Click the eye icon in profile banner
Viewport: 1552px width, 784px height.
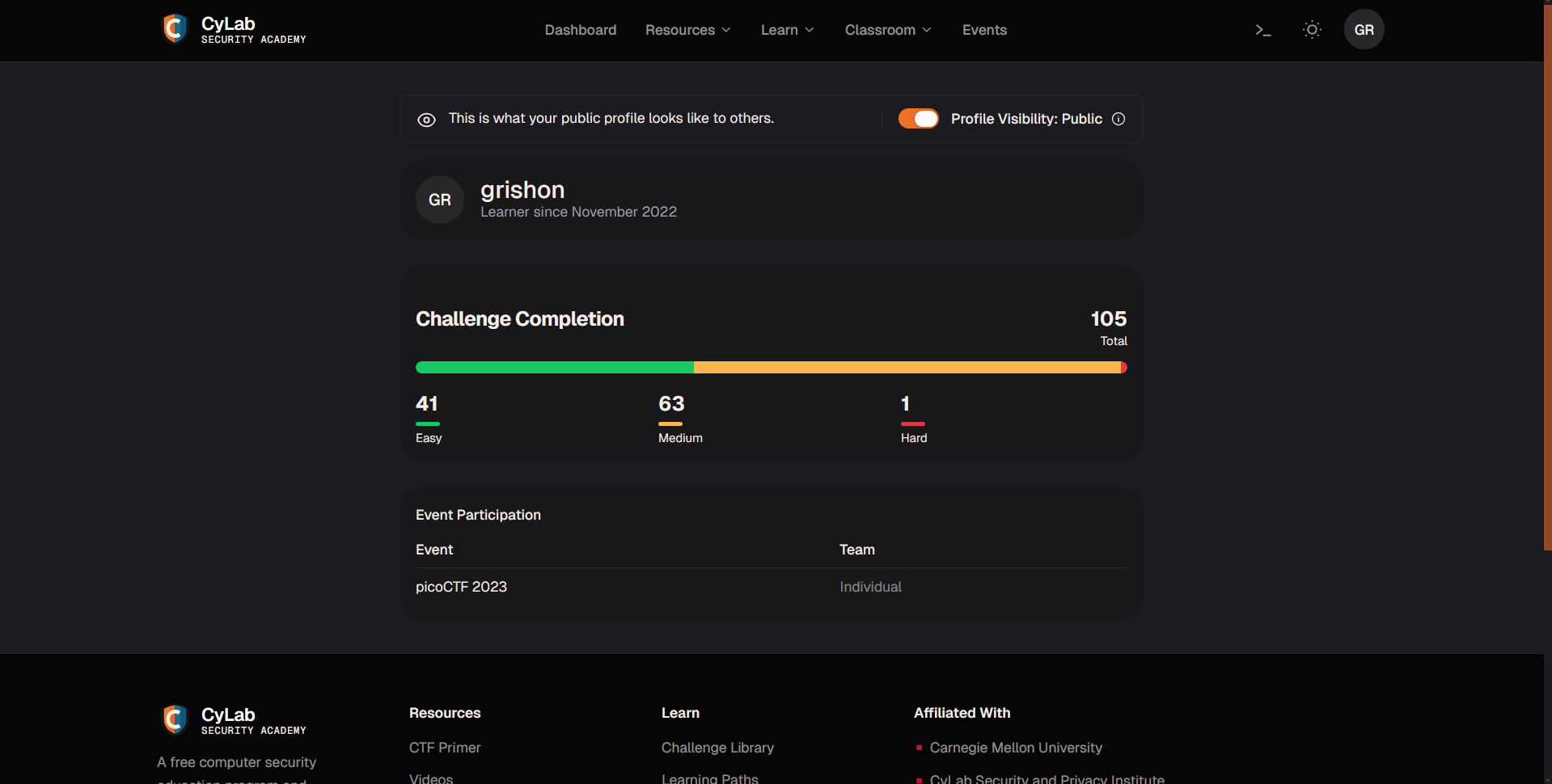click(x=426, y=120)
